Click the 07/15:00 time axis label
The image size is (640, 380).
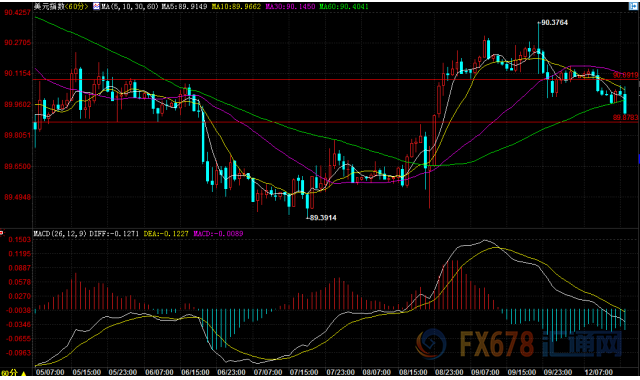coord(304,372)
